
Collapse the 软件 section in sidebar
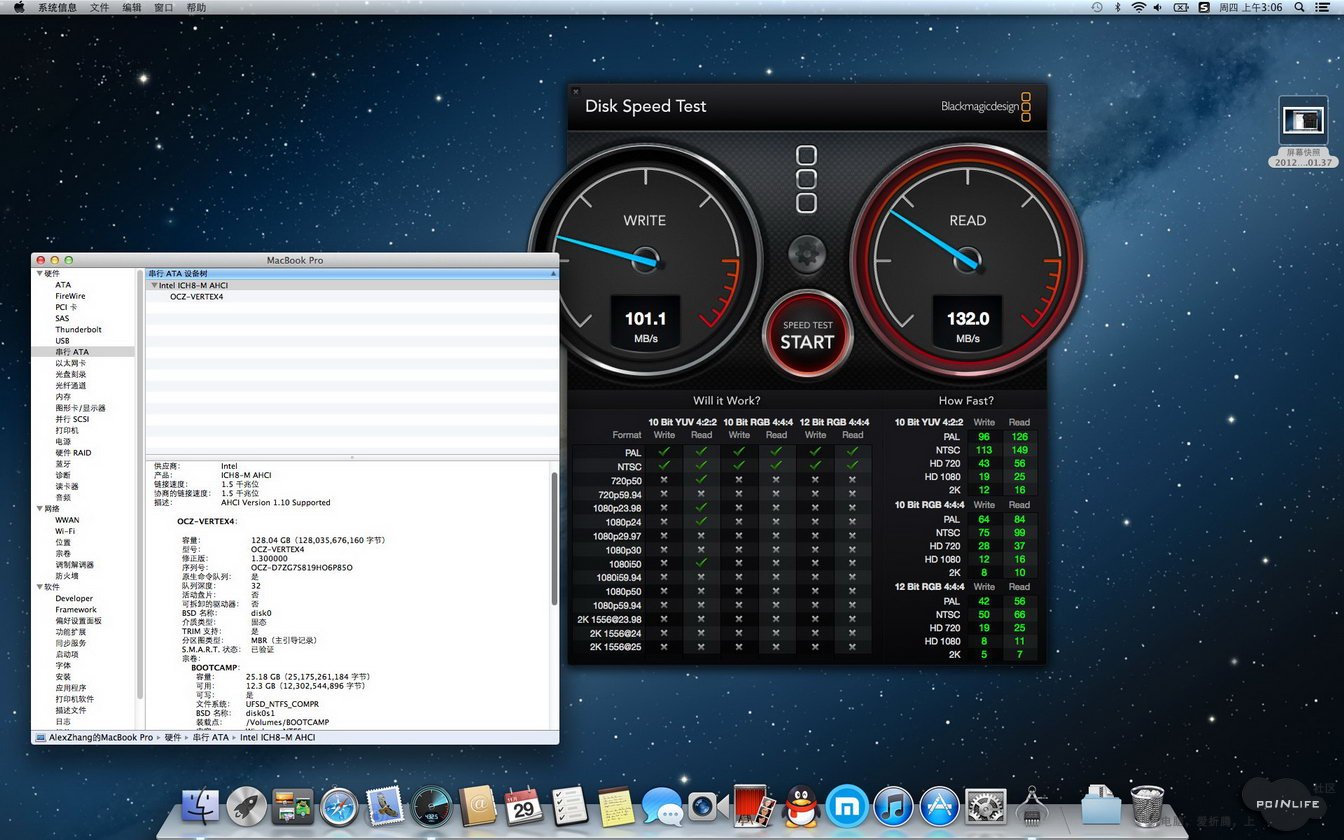tap(40, 587)
